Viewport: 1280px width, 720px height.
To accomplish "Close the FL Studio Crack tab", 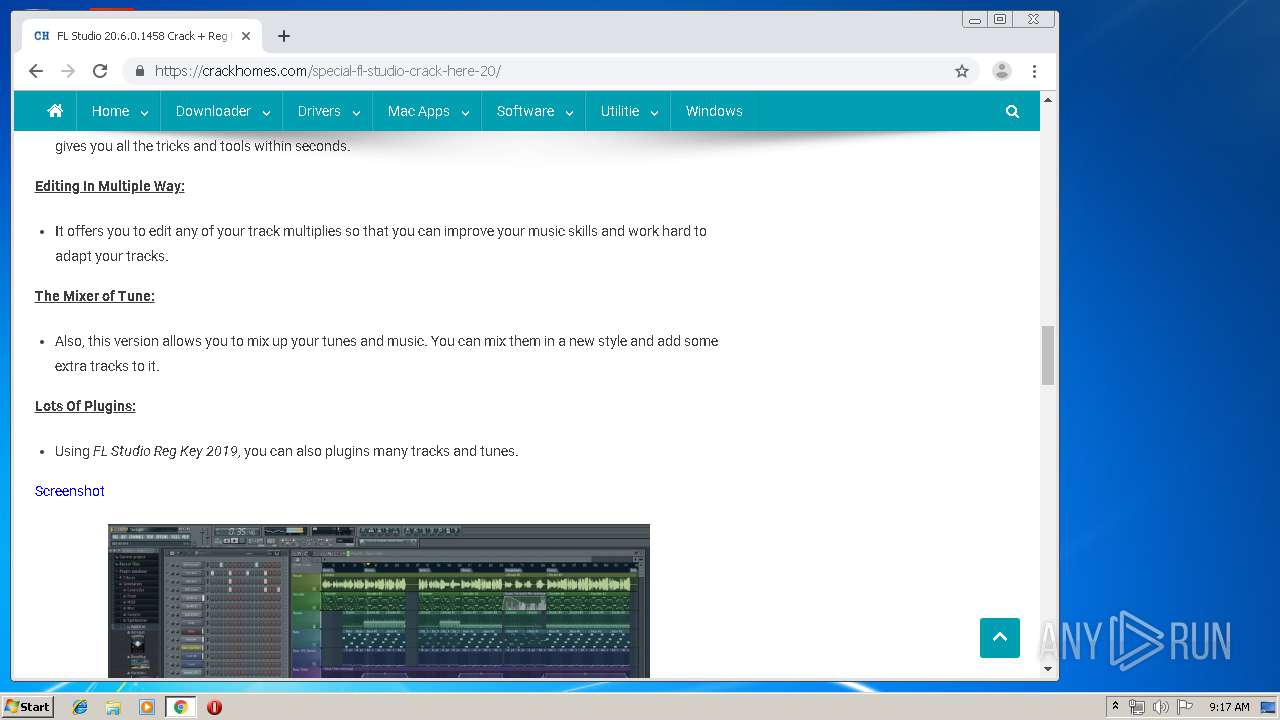I will click(x=246, y=36).
